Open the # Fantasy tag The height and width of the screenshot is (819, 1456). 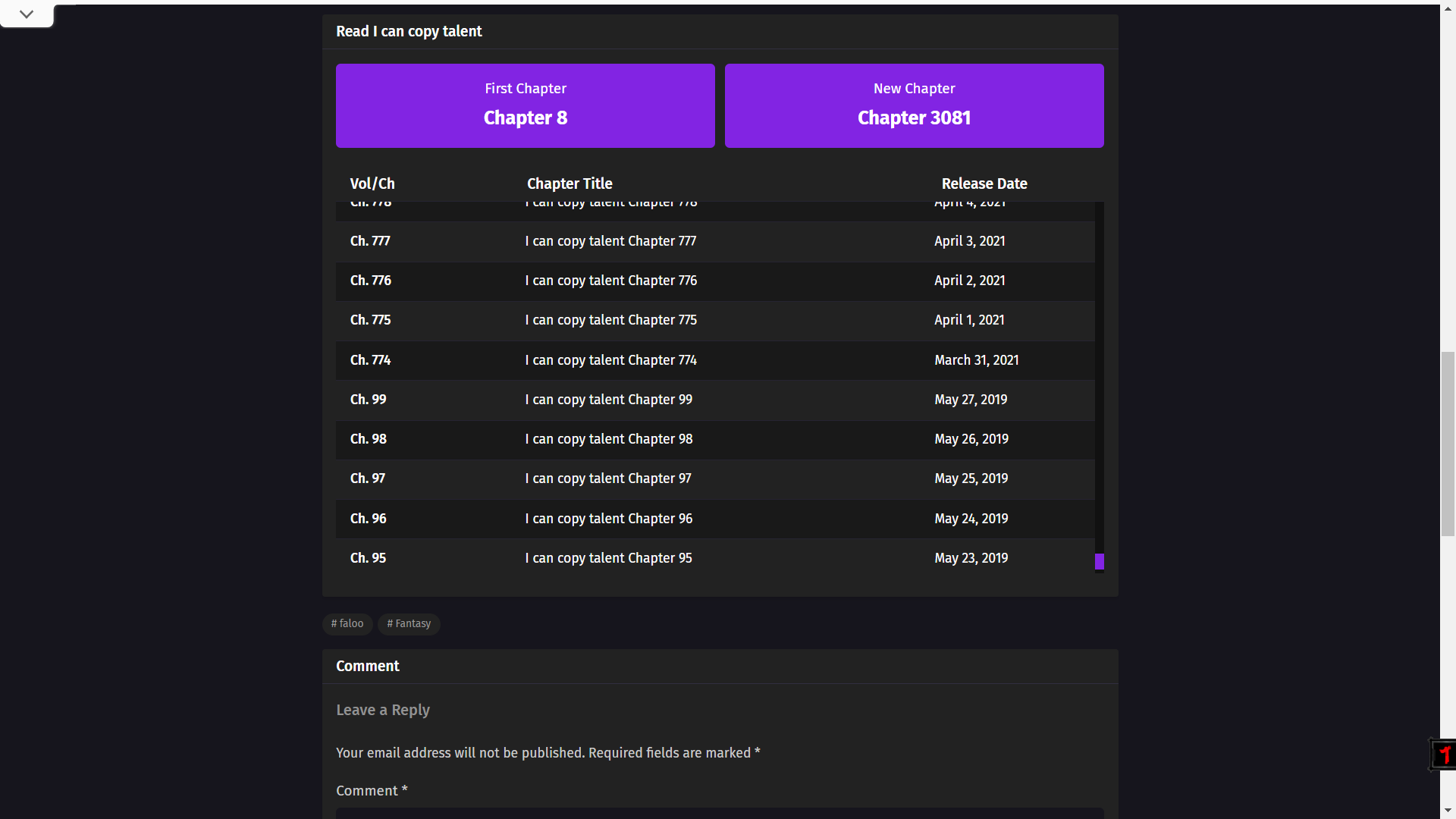[x=409, y=623]
